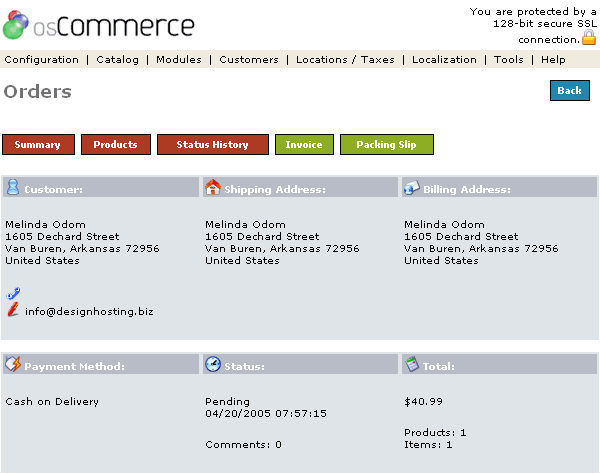The image size is (600, 474).
Task: Open the Tools menu
Action: tap(509, 60)
